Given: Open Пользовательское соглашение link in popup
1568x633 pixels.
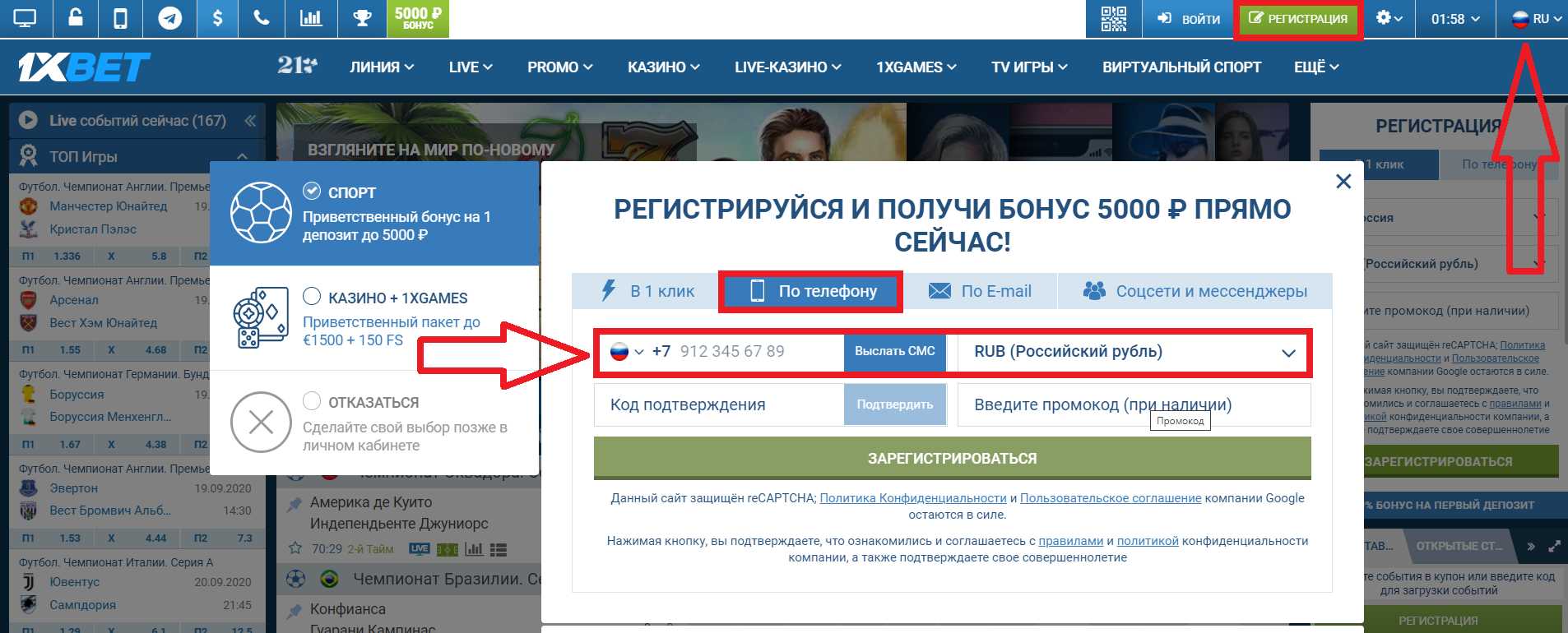Looking at the screenshot, I should point(1111,498).
